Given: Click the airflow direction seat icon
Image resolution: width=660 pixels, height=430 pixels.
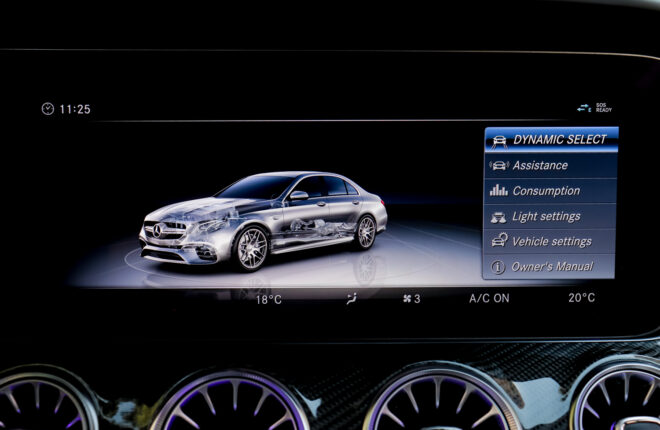Looking at the screenshot, I should [x=351, y=298].
